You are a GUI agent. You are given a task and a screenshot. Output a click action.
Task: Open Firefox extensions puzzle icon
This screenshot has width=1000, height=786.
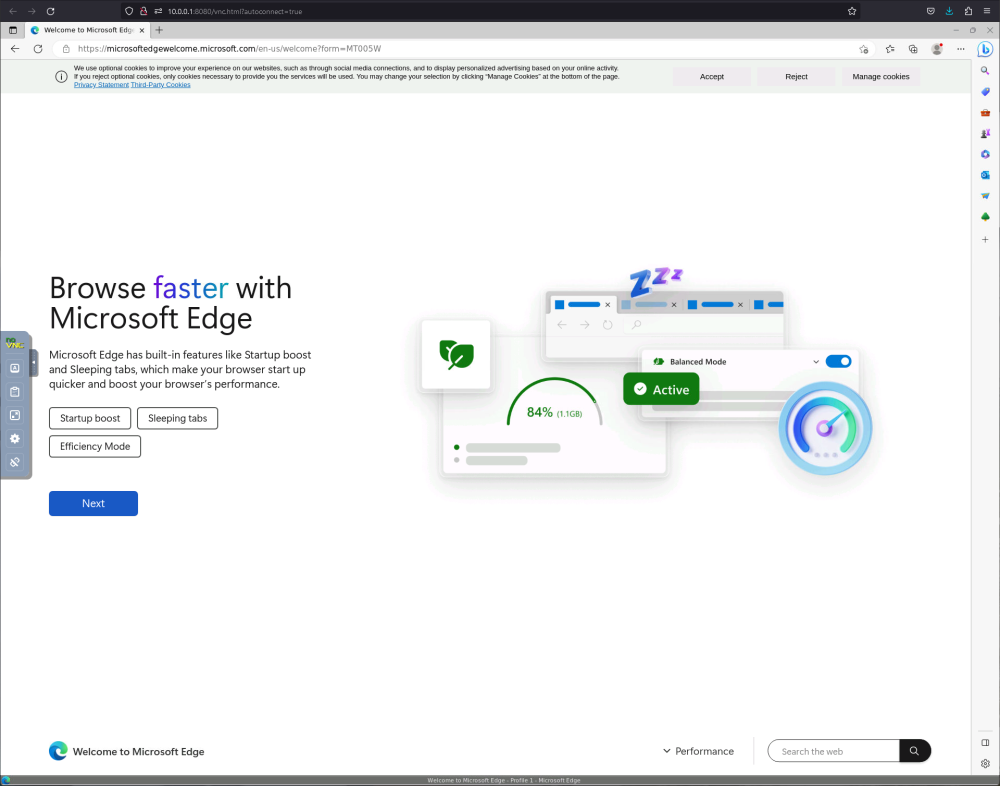click(x=968, y=11)
